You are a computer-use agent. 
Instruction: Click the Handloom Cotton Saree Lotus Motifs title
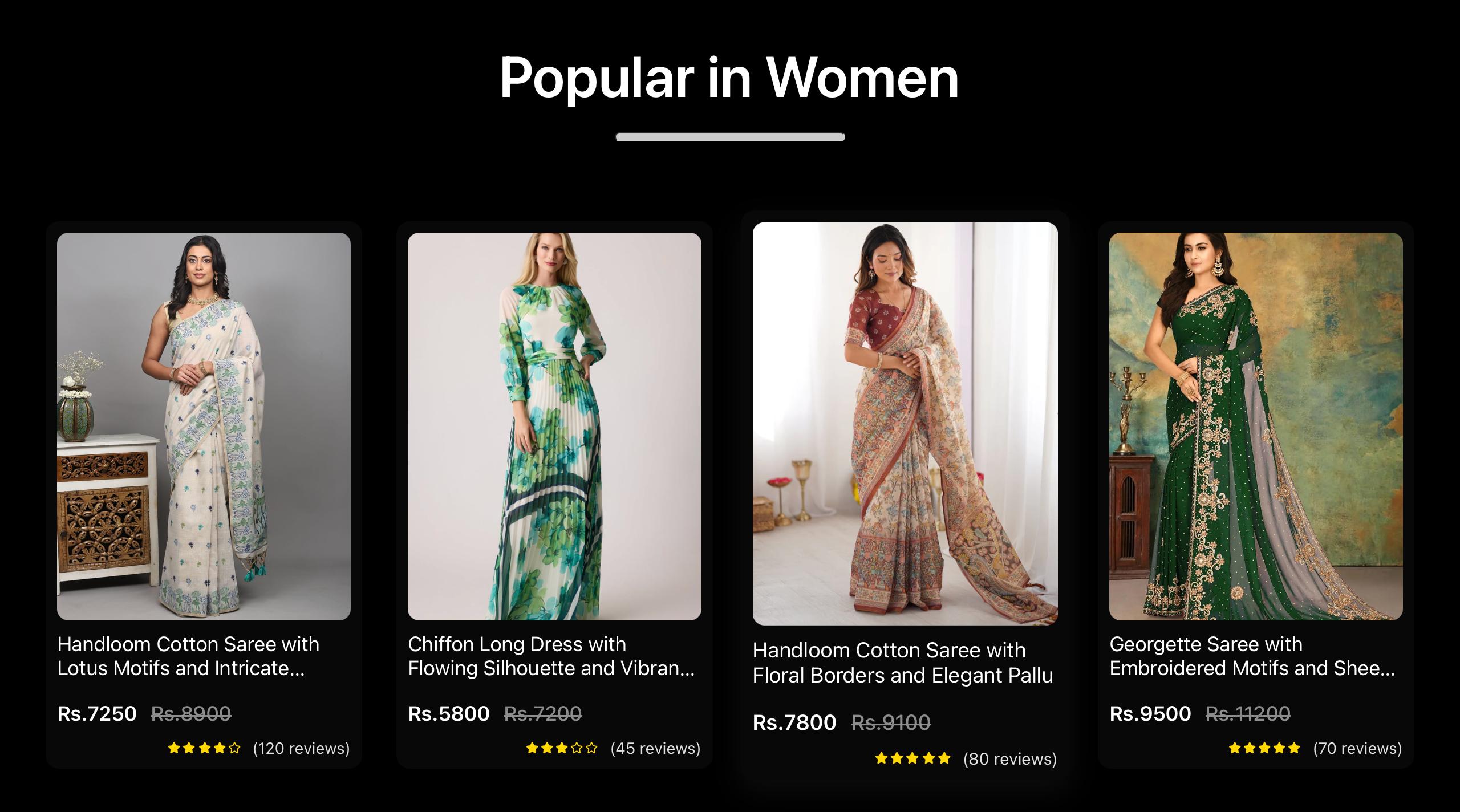pos(188,656)
